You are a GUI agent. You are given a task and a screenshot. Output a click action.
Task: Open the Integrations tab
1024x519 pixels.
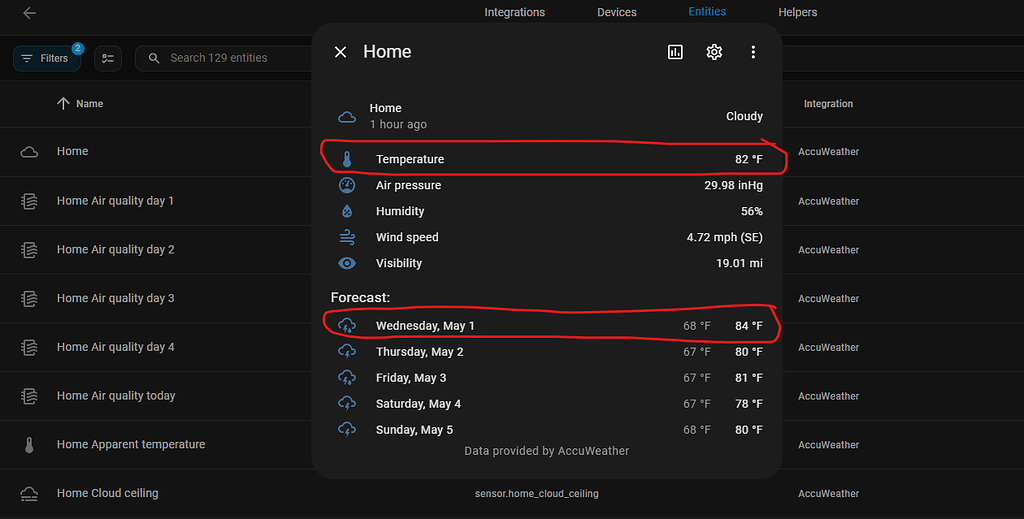[515, 12]
